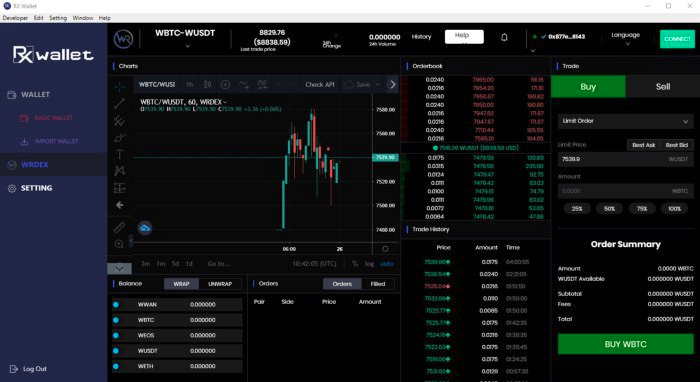This screenshot has height=382, width=700.
Task: Click the Check API button
Action: pyautogui.click(x=320, y=84)
